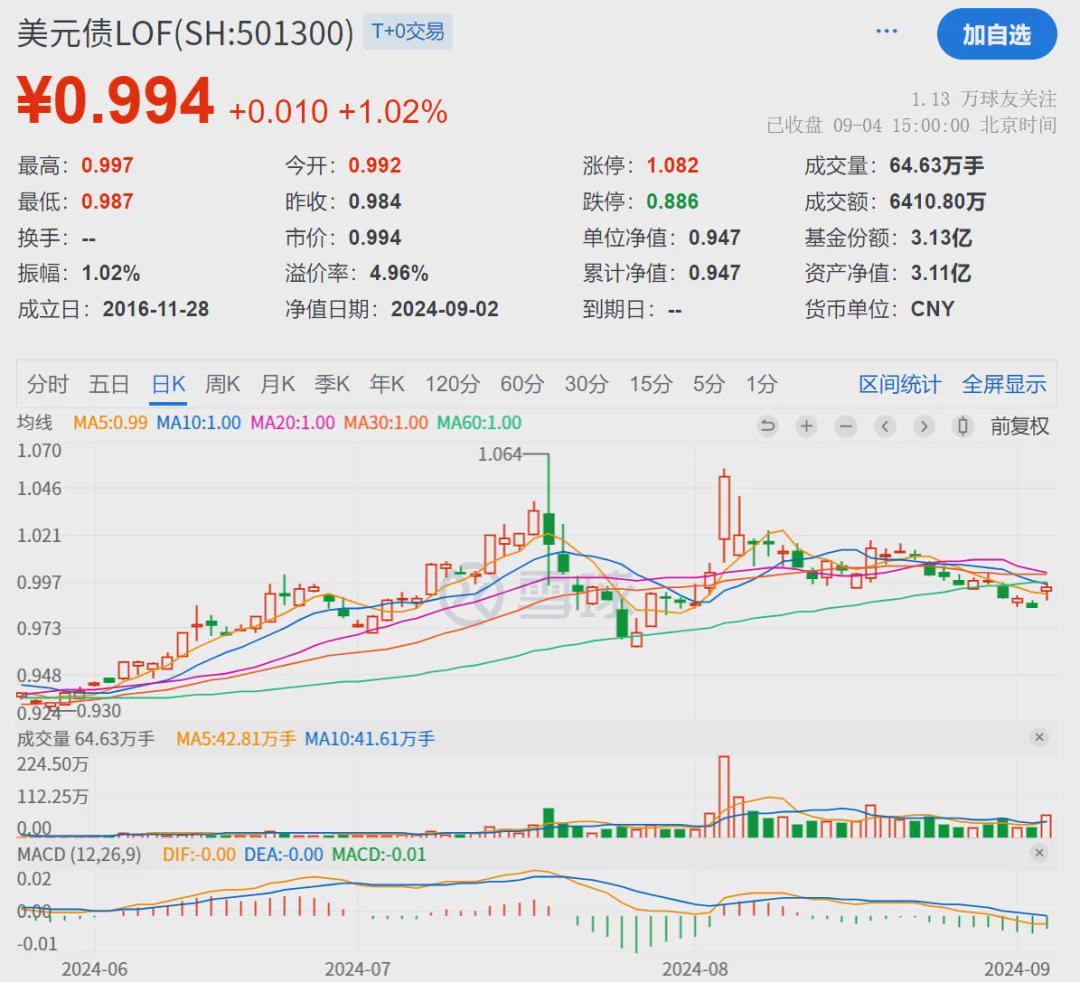Open 全屏显示 fullscreen view
Viewport: 1080px width, 982px height.
click(1004, 384)
